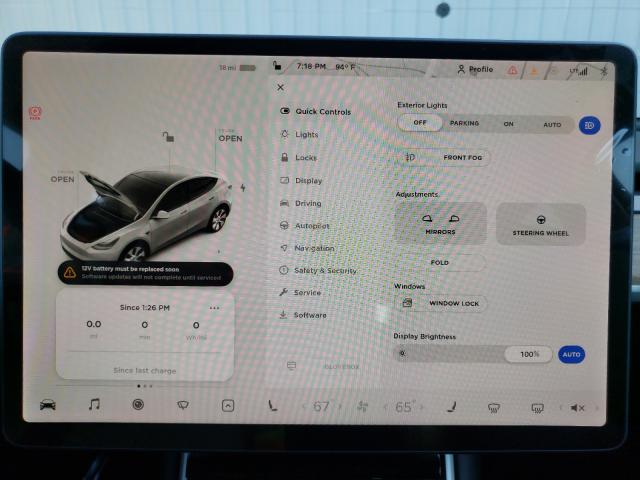This screenshot has height=480, width=640.
Task: Open the Lights menu
Action: [x=299, y=134]
